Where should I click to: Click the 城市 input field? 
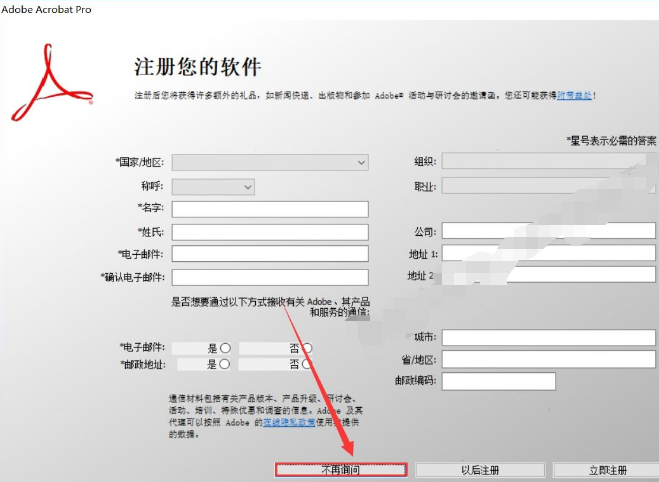(x=548, y=337)
